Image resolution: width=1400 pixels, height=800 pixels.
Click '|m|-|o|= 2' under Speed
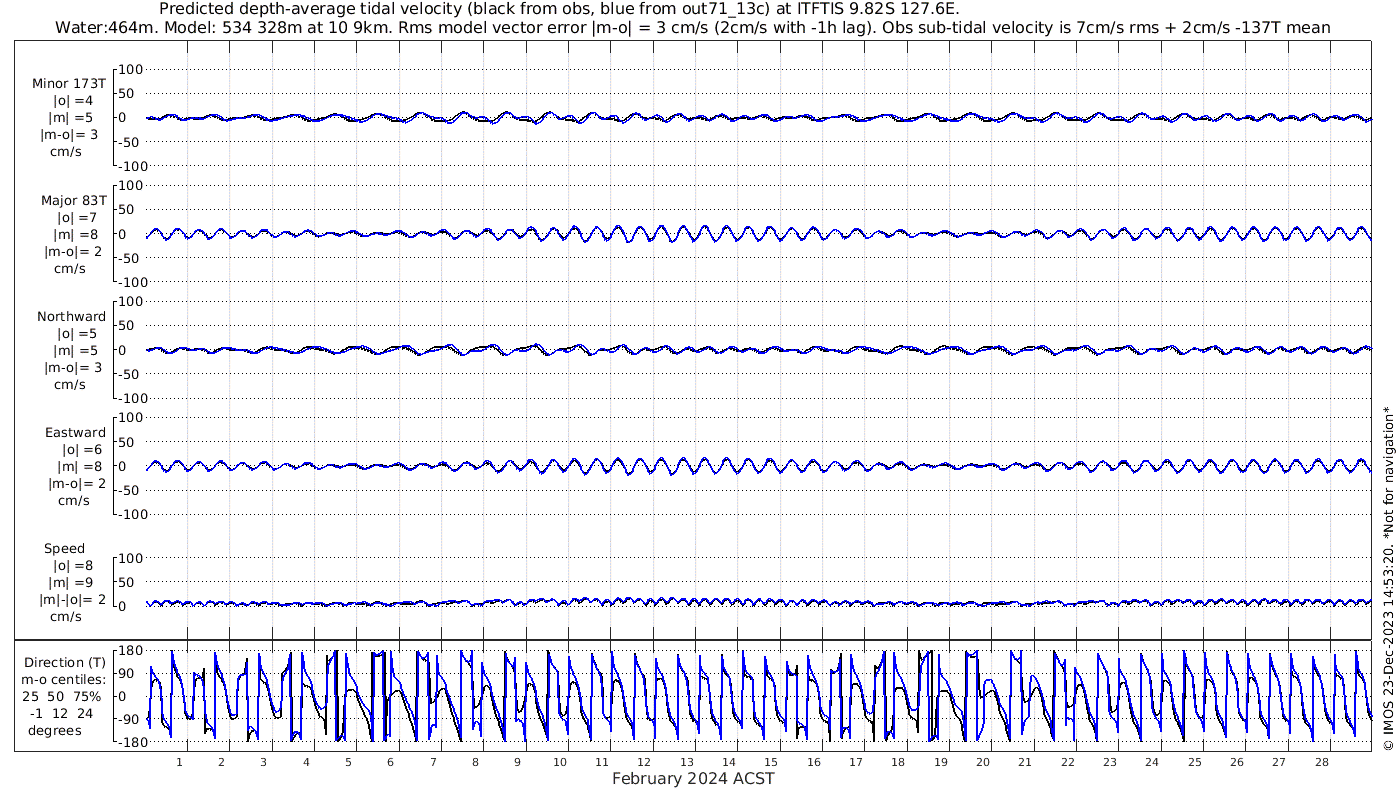[x=72, y=599]
